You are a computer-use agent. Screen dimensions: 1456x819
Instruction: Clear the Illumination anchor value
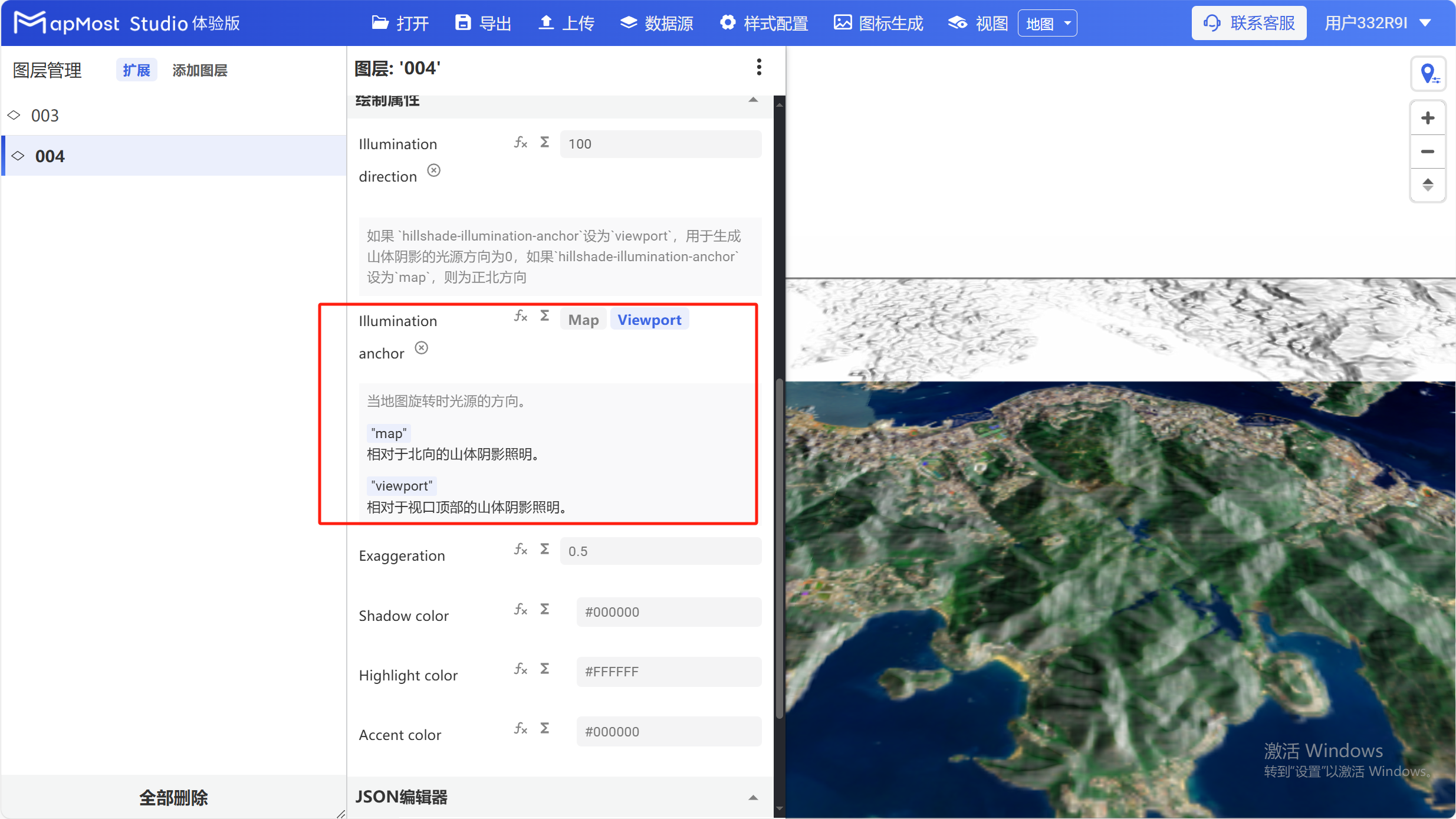[421, 348]
